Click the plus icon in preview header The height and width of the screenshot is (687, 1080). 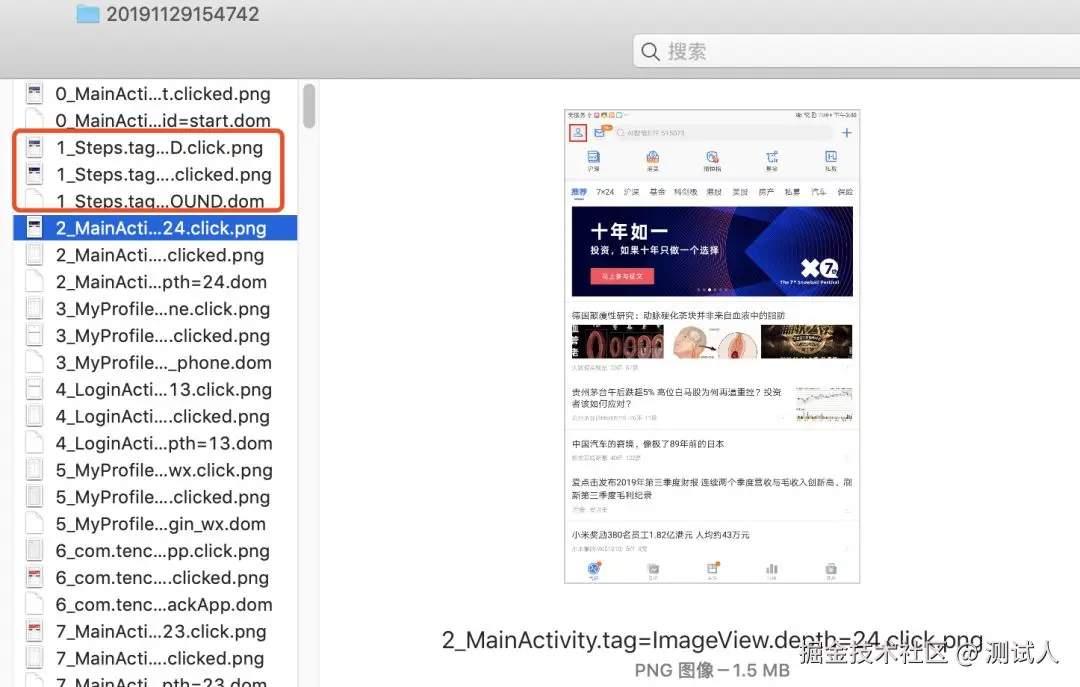pos(847,132)
